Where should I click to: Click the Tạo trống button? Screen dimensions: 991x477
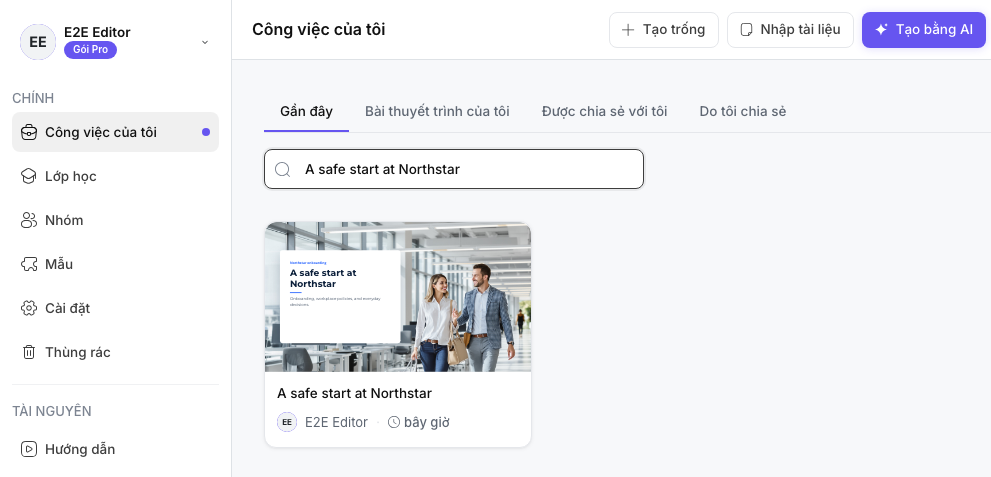click(x=664, y=30)
